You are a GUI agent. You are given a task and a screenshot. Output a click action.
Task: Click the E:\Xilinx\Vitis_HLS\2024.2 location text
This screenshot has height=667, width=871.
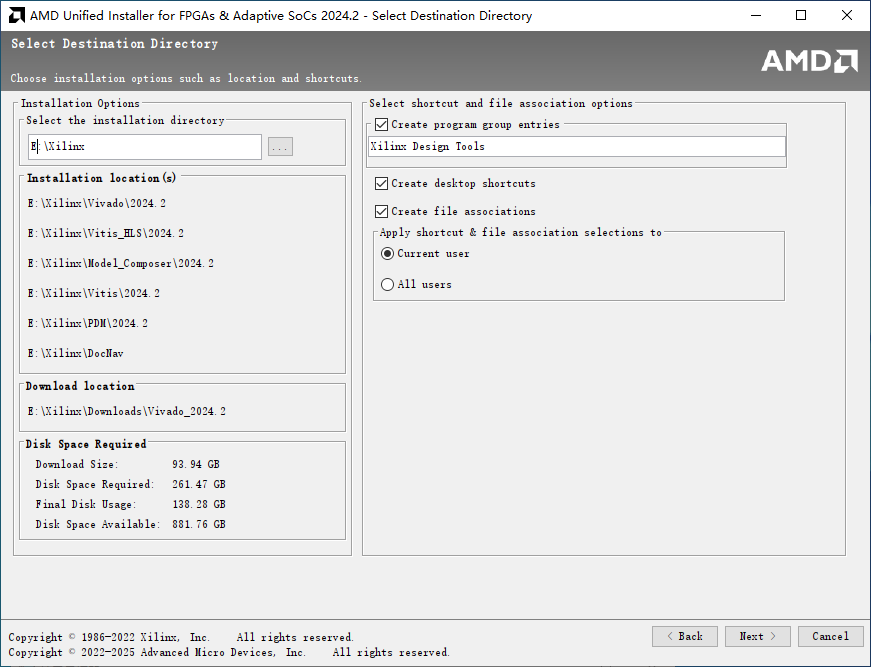[x=106, y=233]
